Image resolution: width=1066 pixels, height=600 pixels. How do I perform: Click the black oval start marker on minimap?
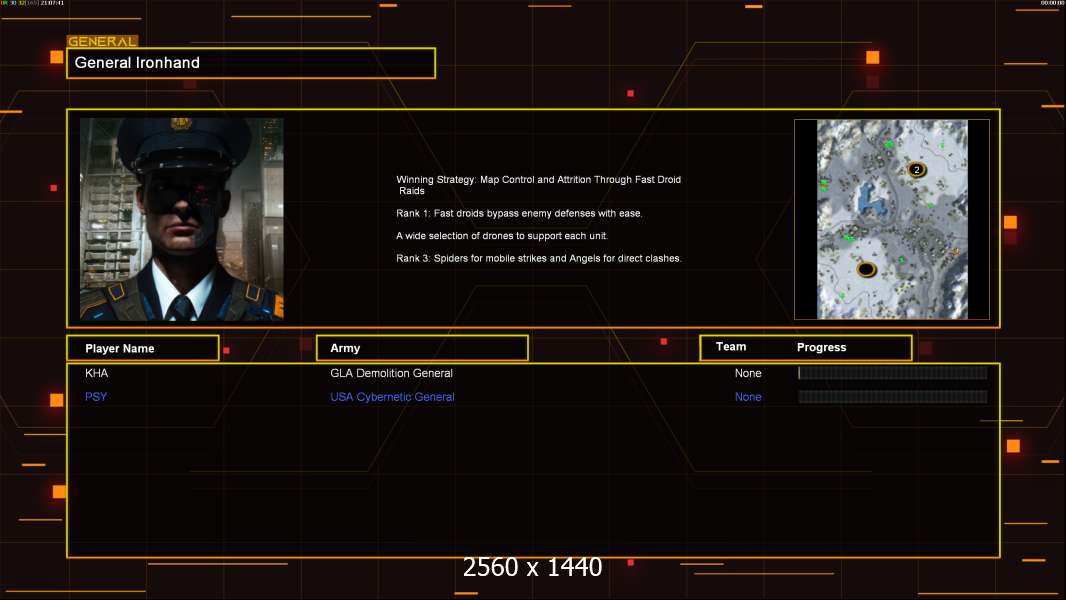coord(866,270)
